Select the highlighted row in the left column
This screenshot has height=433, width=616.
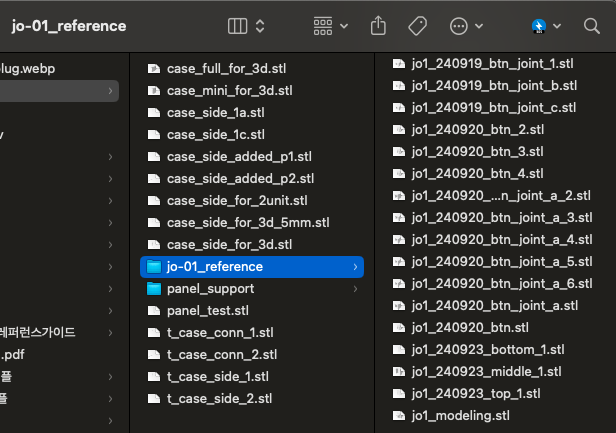59,91
